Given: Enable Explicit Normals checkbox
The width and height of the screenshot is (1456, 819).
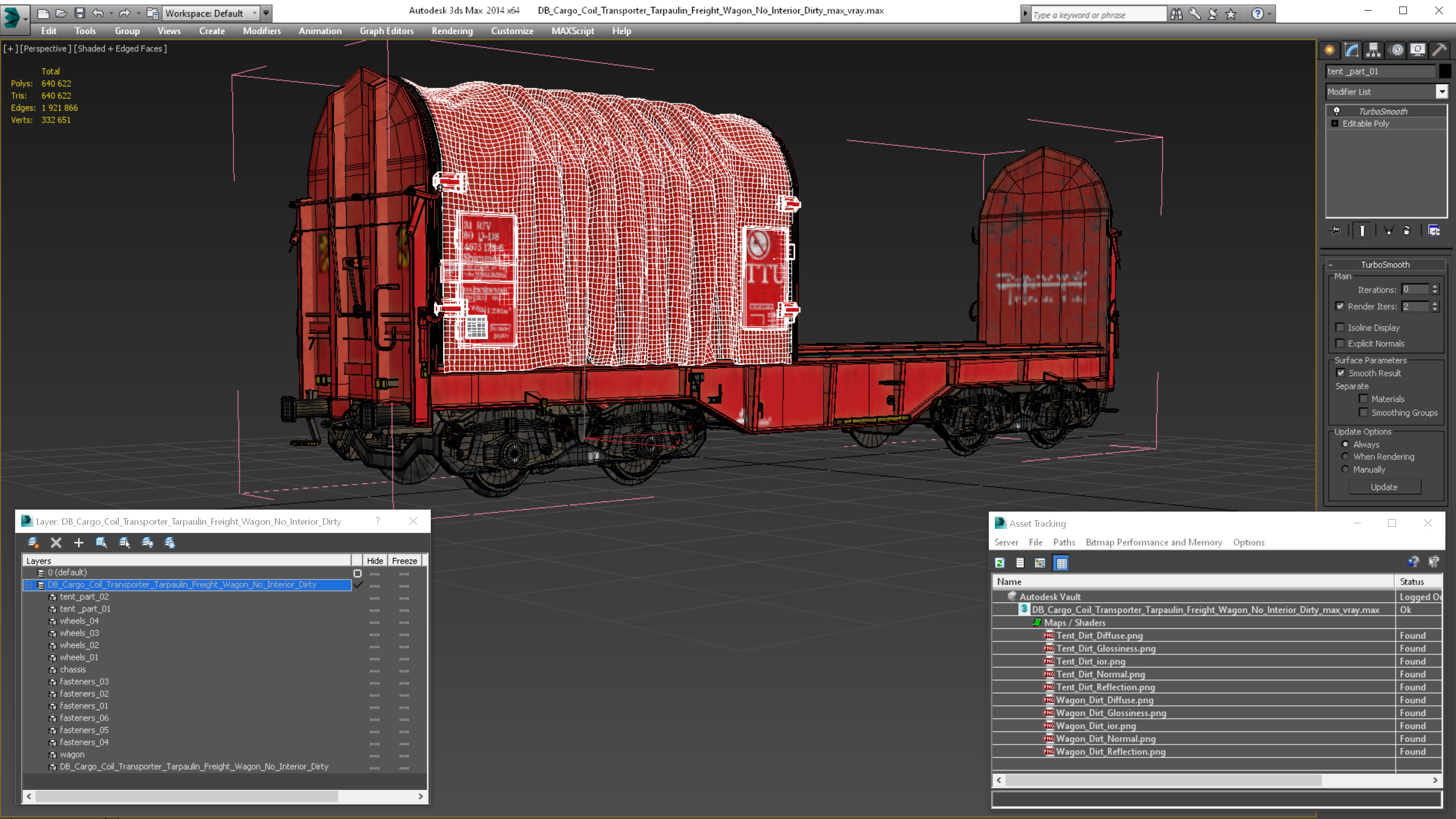Looking at the screenshot, I should coord(1340,343).
